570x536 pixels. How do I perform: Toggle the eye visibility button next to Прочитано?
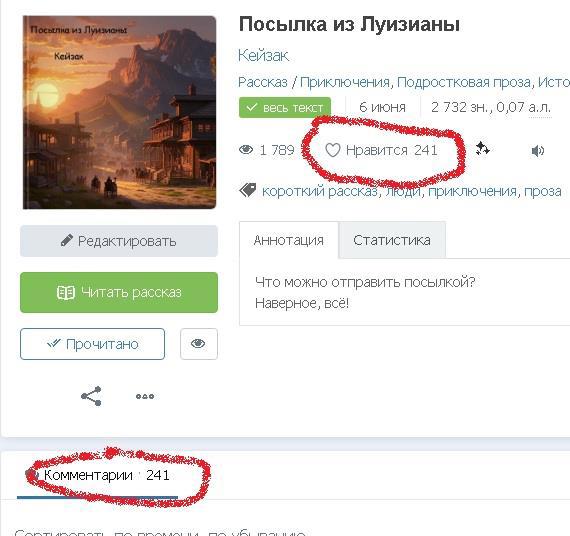tap(198, 344)
